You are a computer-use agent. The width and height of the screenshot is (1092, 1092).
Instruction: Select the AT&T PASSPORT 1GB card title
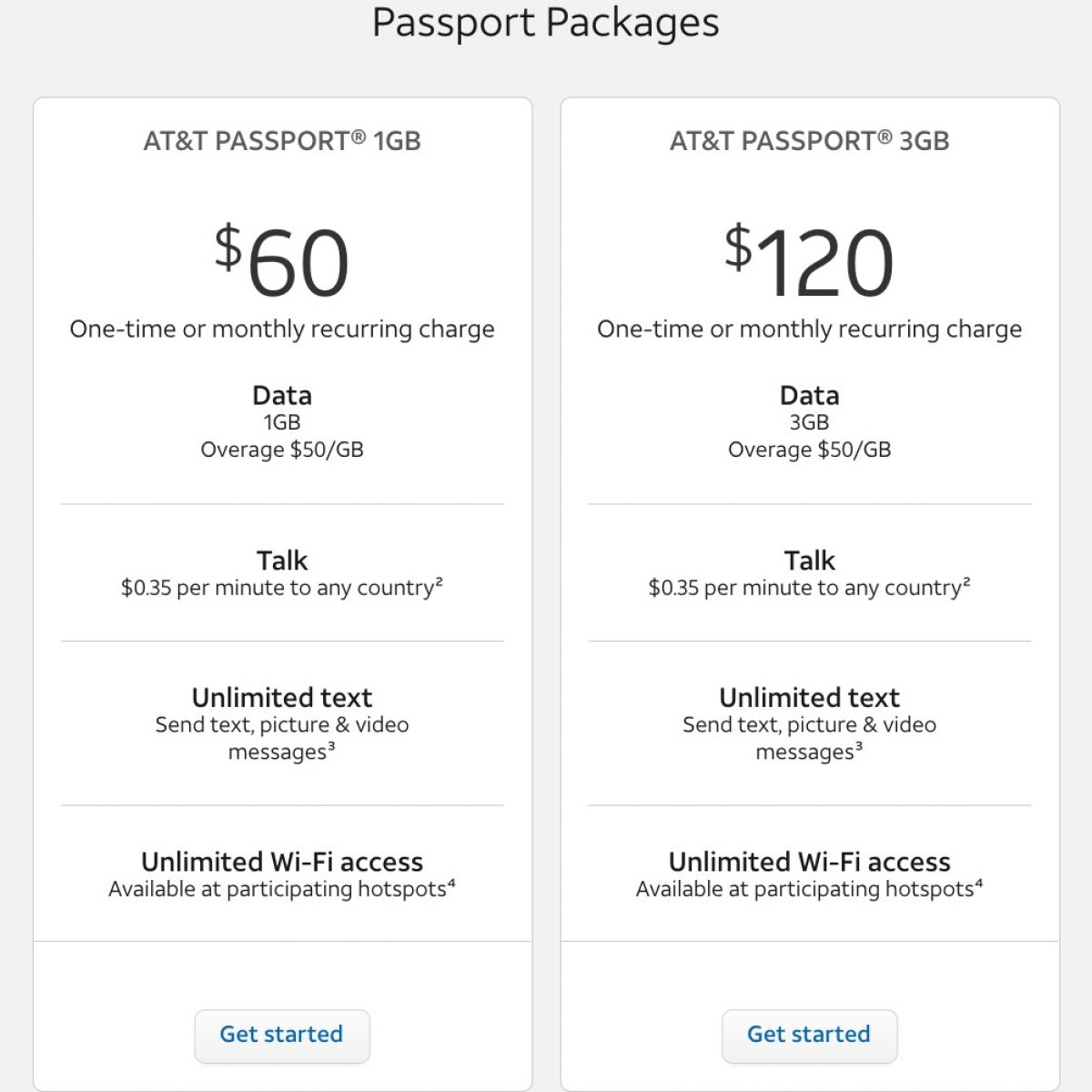click(x=282, y=141)
